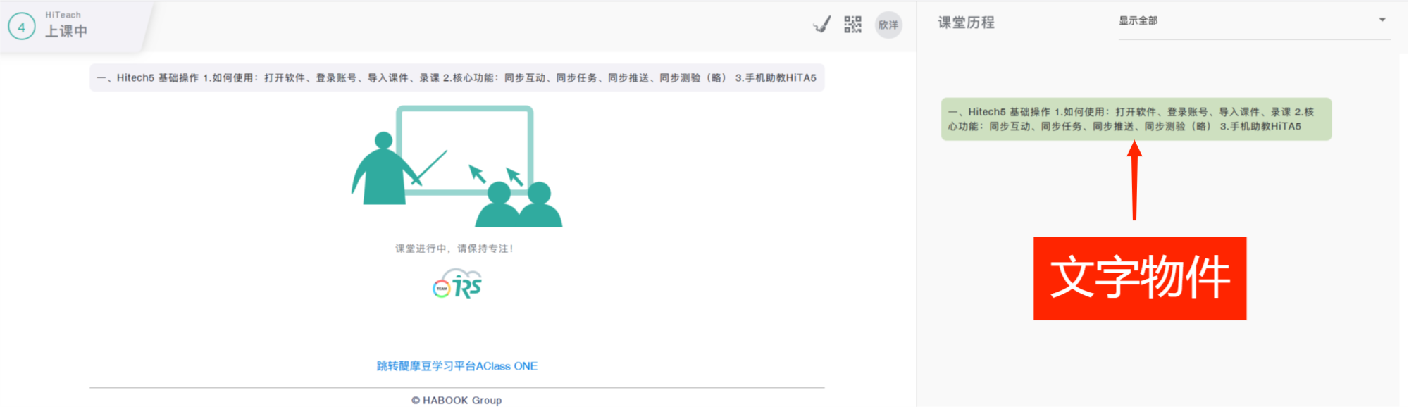The height and width of the screenshot is (408, 1409).
Task: Click the HiTeach label above 上课中
Action: coord(63,15)
